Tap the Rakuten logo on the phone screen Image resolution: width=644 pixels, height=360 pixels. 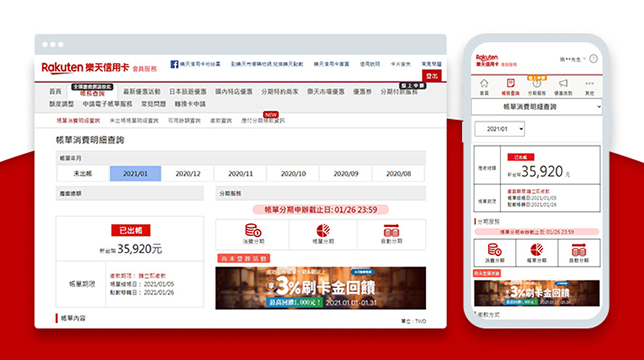[488, 60]
